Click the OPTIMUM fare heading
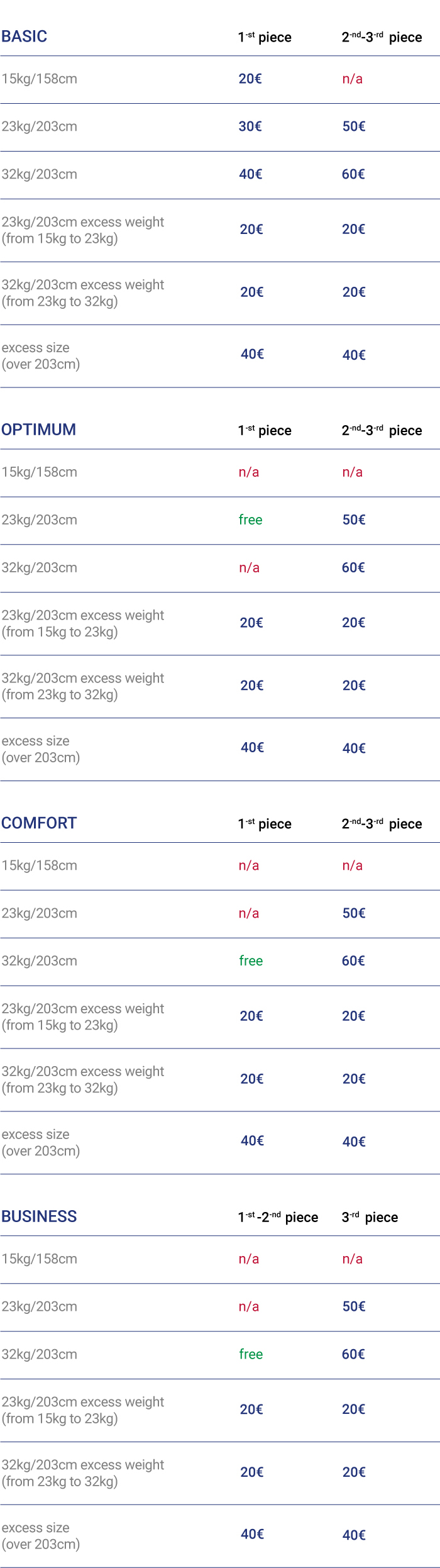The height and width of the screenshot is (1568, 440). click(38, 430)
